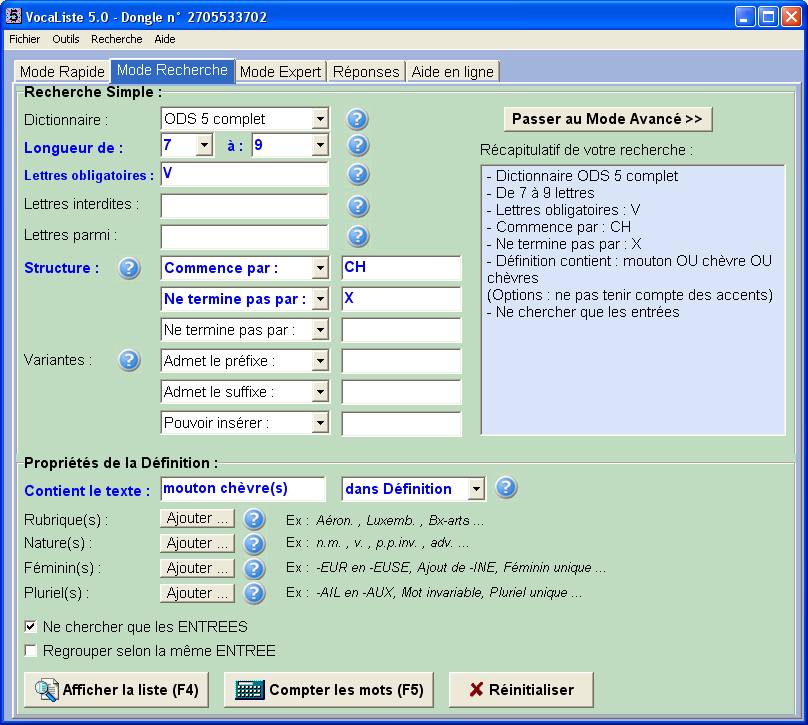Open the Recherche menu
Viewport: 808px width, 725px height.
coord(116,39)
